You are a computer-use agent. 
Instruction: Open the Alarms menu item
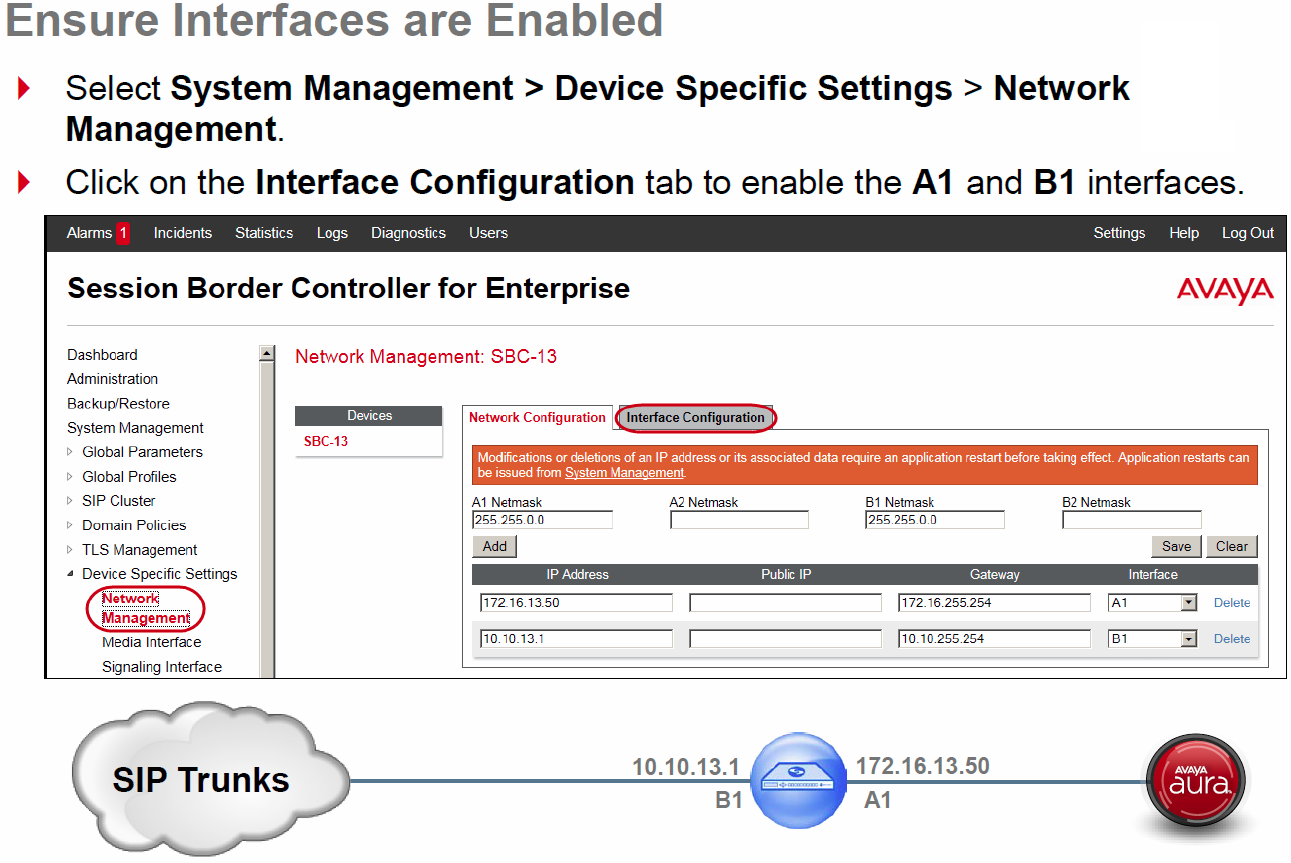coord(89,233)
